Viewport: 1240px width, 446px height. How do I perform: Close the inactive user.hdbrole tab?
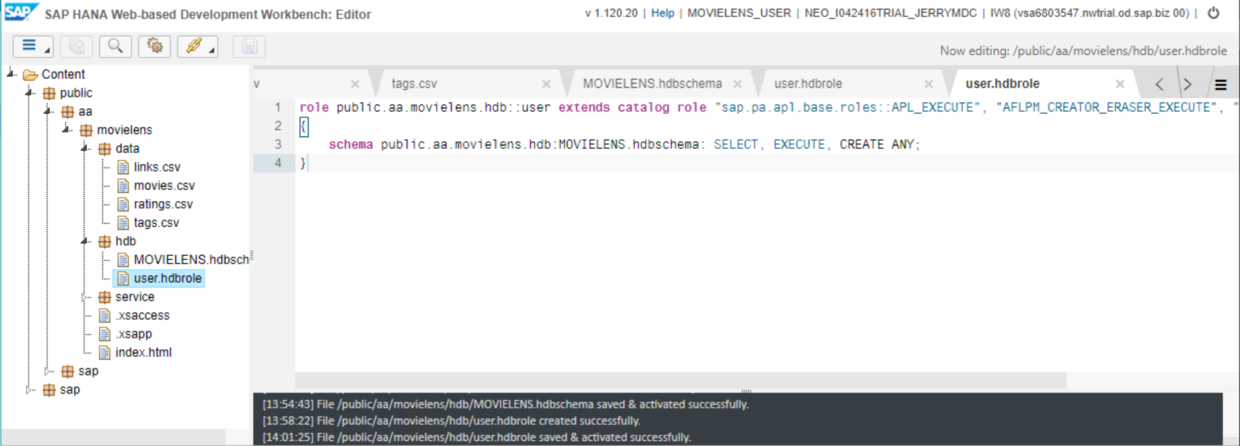[x=929, y=85]
